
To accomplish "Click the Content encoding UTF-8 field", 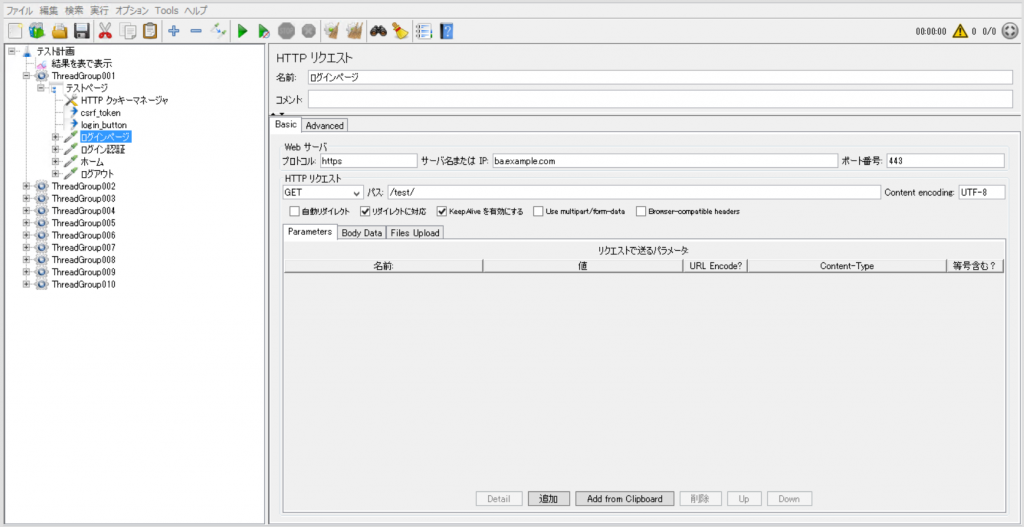I will click(982, 193).
